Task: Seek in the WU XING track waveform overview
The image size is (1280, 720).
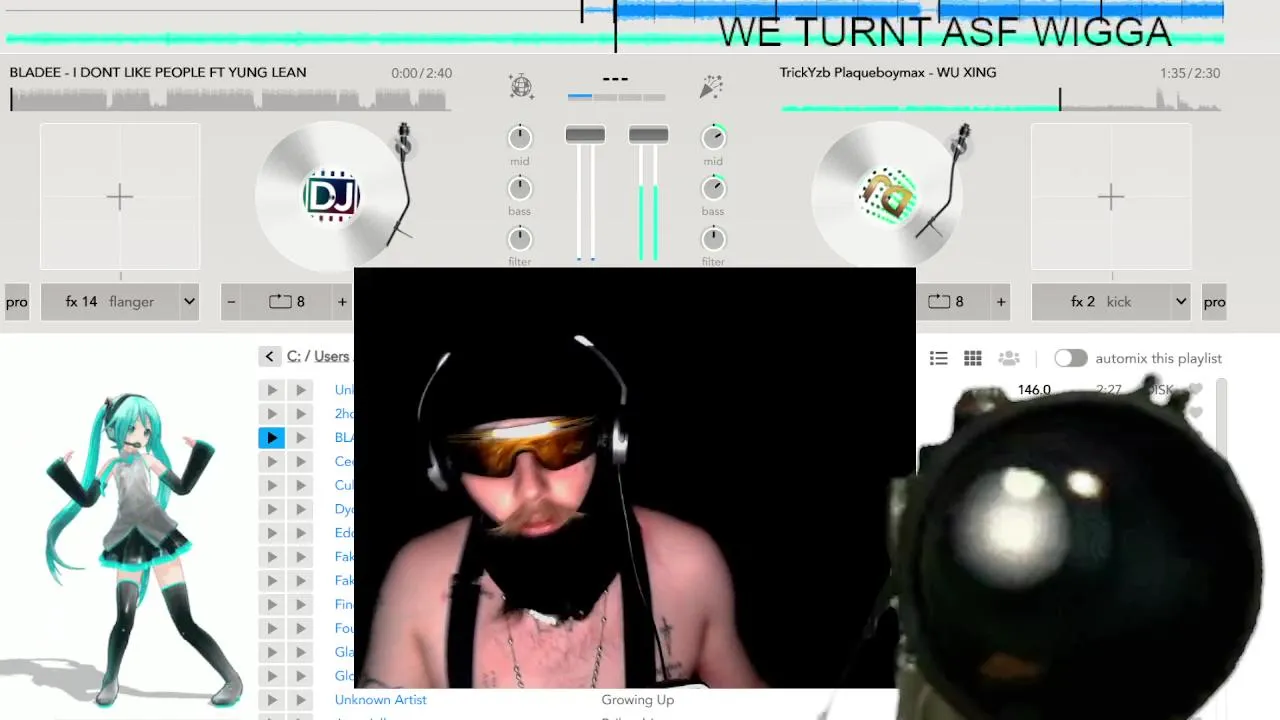Action: pos(1000,99)
